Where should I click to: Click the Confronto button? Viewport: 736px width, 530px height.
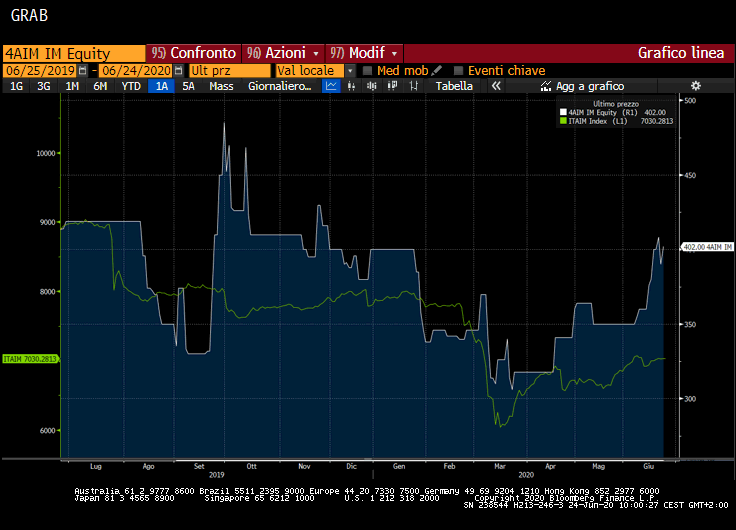tap(193, 52)
